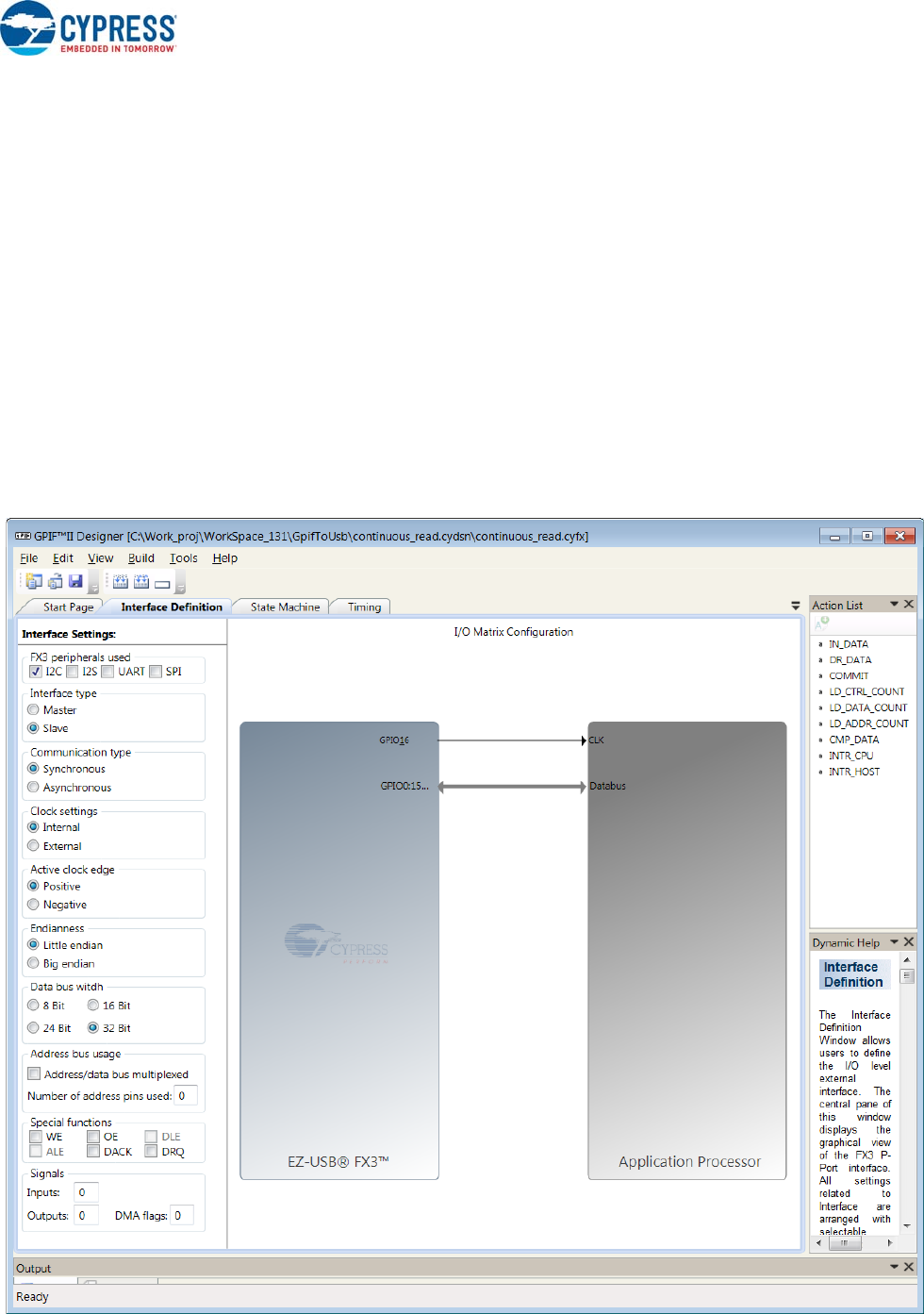Enable the SPI peripheral checkbox
The image size is (924, 1314).
156,672
